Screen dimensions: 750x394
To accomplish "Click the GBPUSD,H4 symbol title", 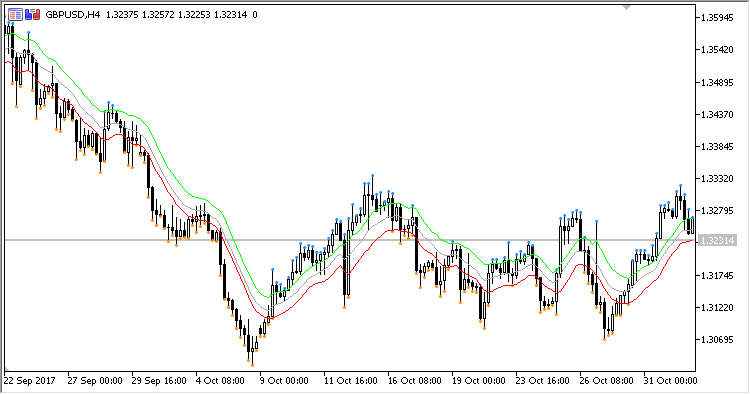I will pos(73,15).
